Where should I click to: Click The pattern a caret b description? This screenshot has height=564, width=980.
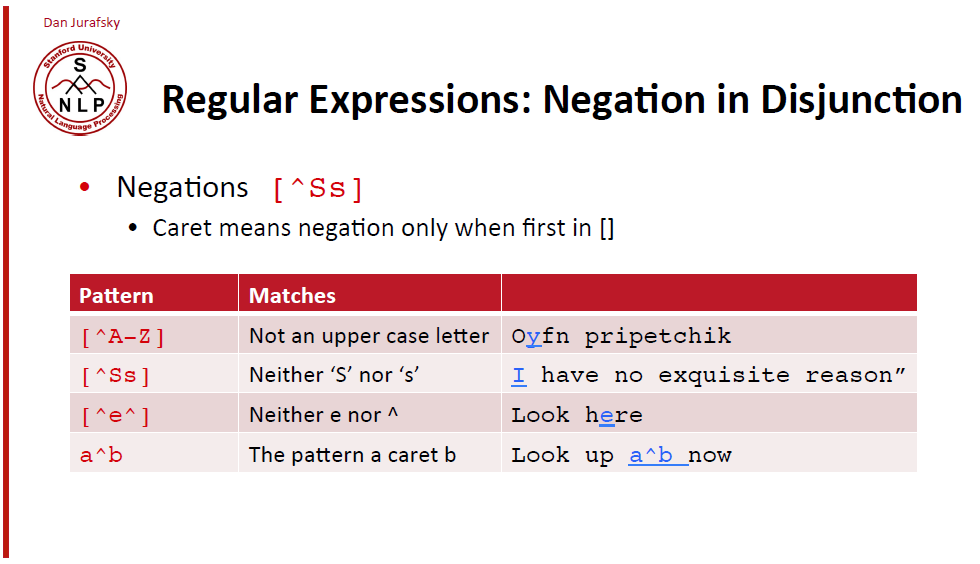click(x=352, y=455)
